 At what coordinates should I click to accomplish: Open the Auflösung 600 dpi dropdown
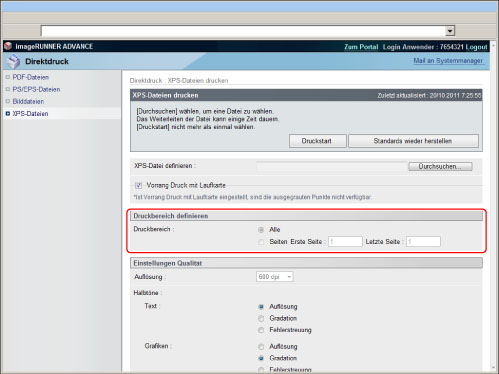(275, 277)
